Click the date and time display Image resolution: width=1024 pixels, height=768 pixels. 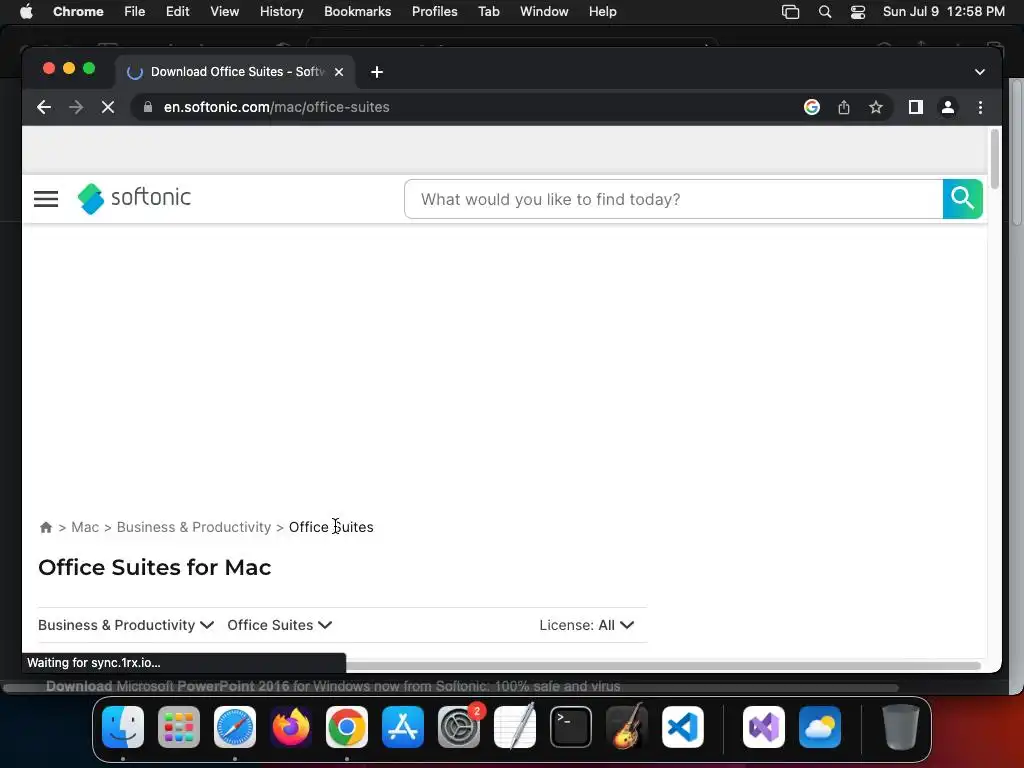pos(944,12)
